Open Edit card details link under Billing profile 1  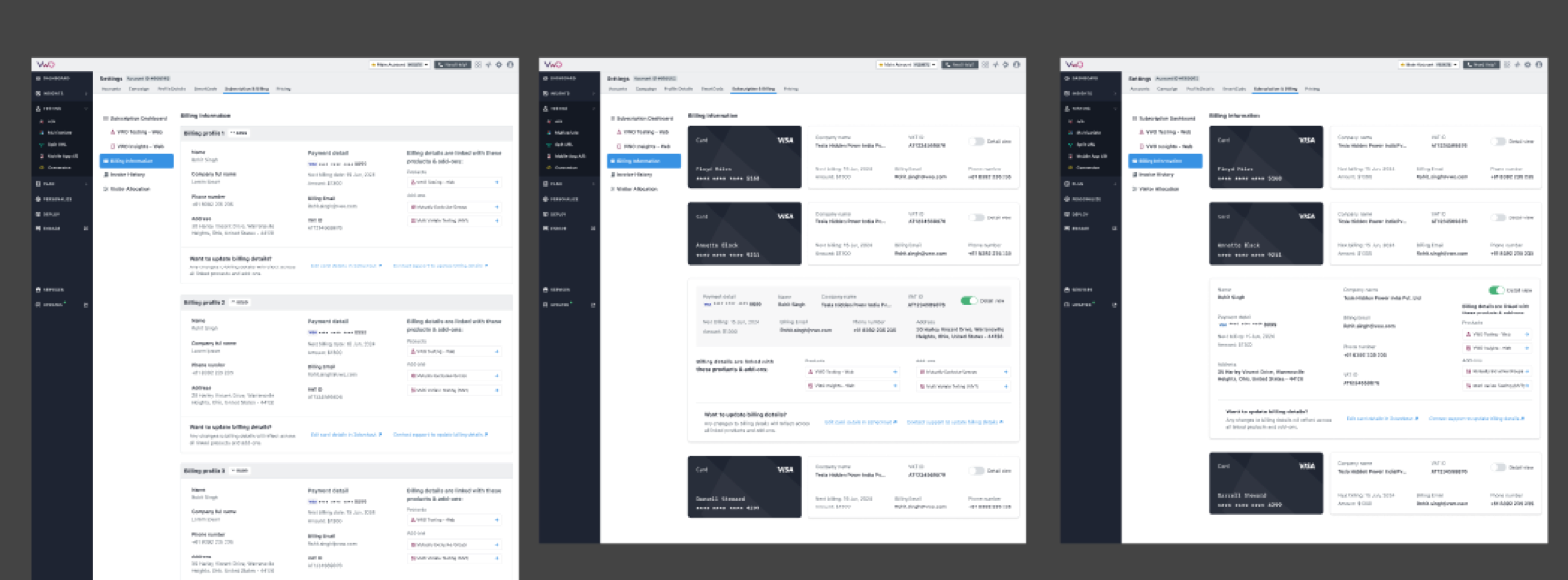[345, 266]
